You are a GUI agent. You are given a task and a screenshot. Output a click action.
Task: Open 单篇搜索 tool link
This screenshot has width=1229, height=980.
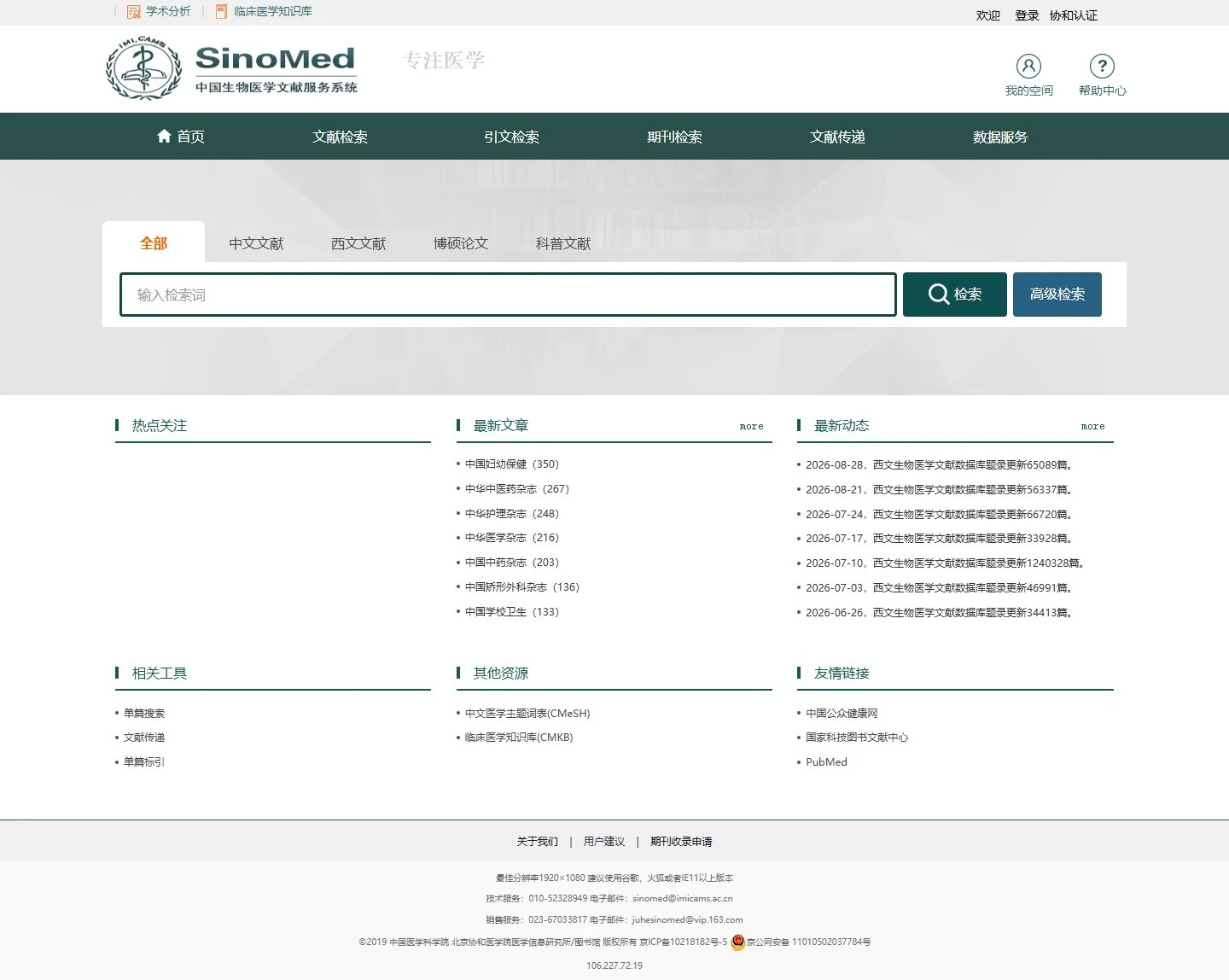pos(144,714)
